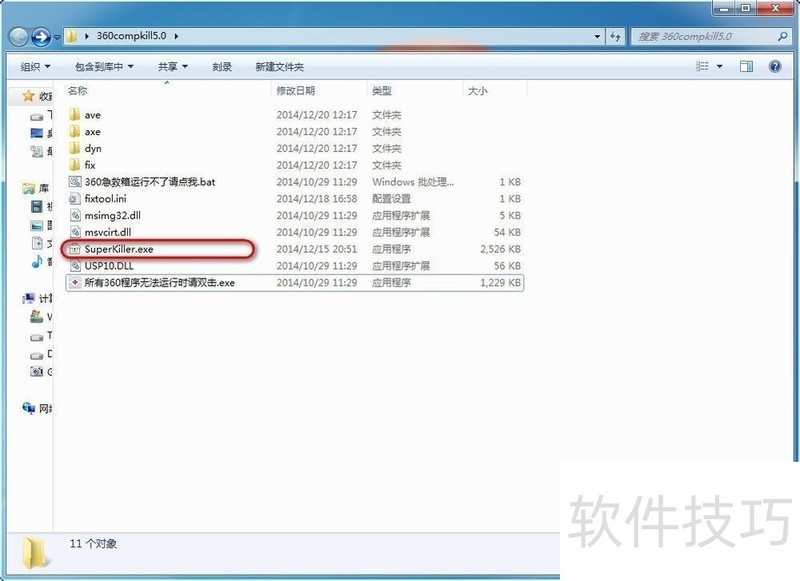Open Libraries (库) in navigation pane
The image size is (800, 581).
(x=36, y=189)
